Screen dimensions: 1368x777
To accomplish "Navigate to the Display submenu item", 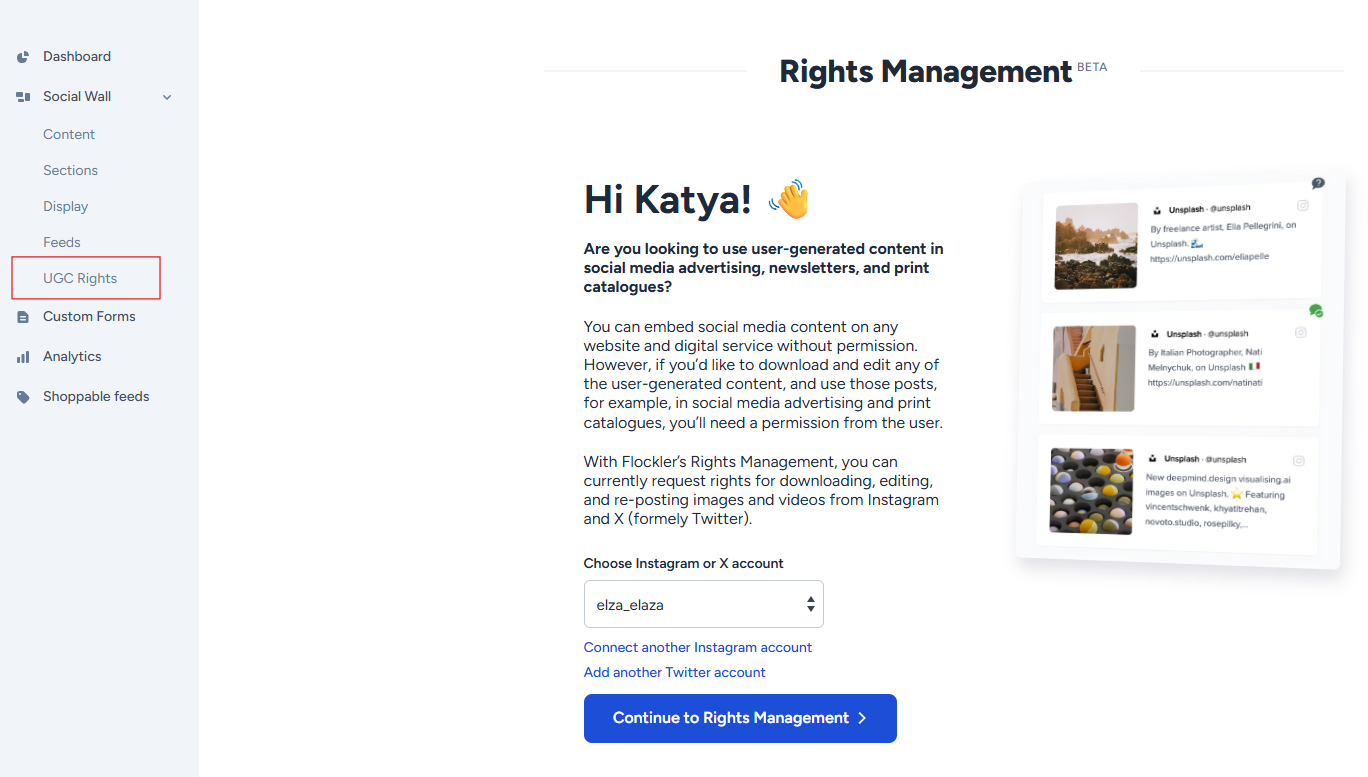I will tap(66, 207).
